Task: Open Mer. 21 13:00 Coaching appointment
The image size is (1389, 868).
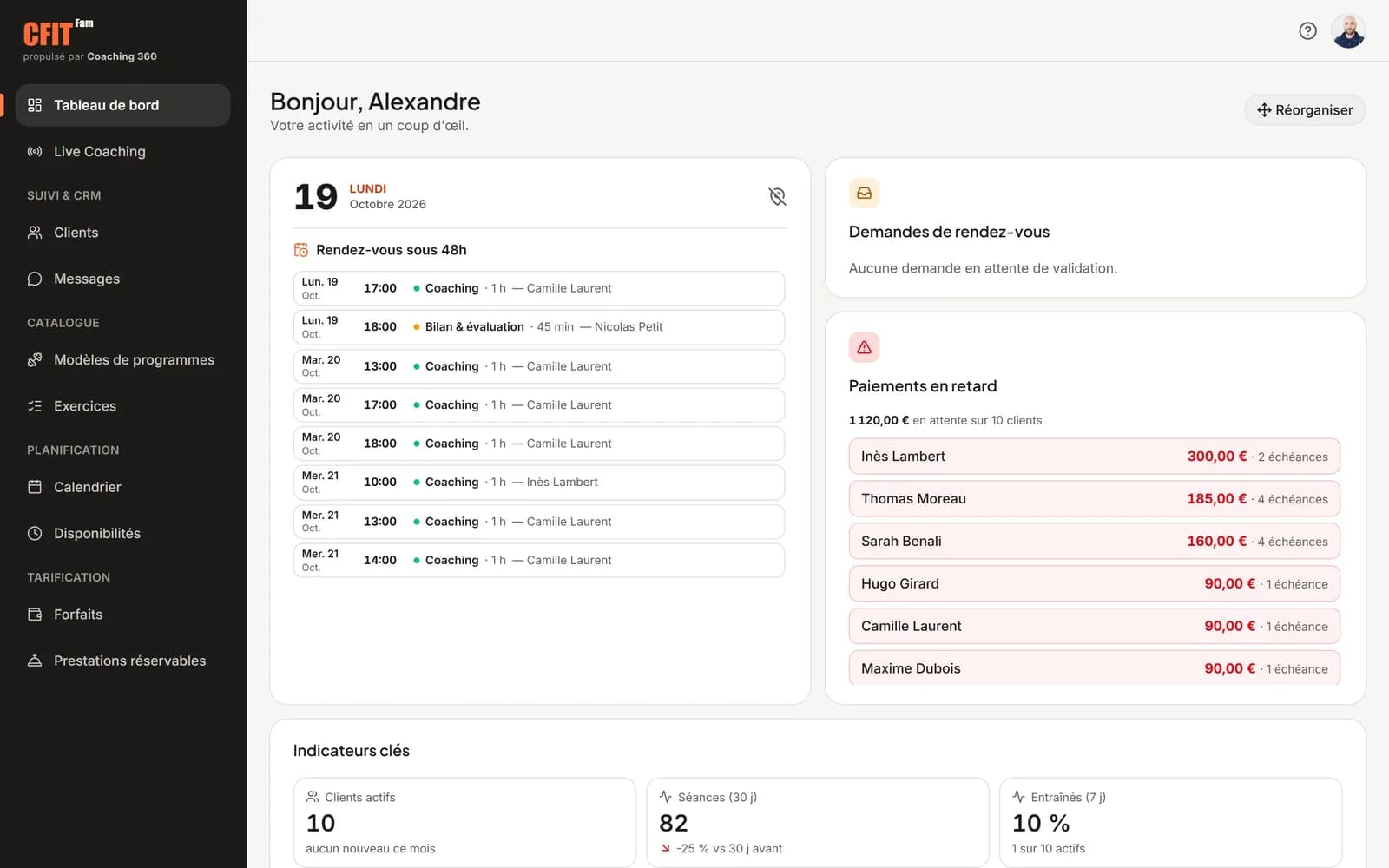Action: [539, 522]
